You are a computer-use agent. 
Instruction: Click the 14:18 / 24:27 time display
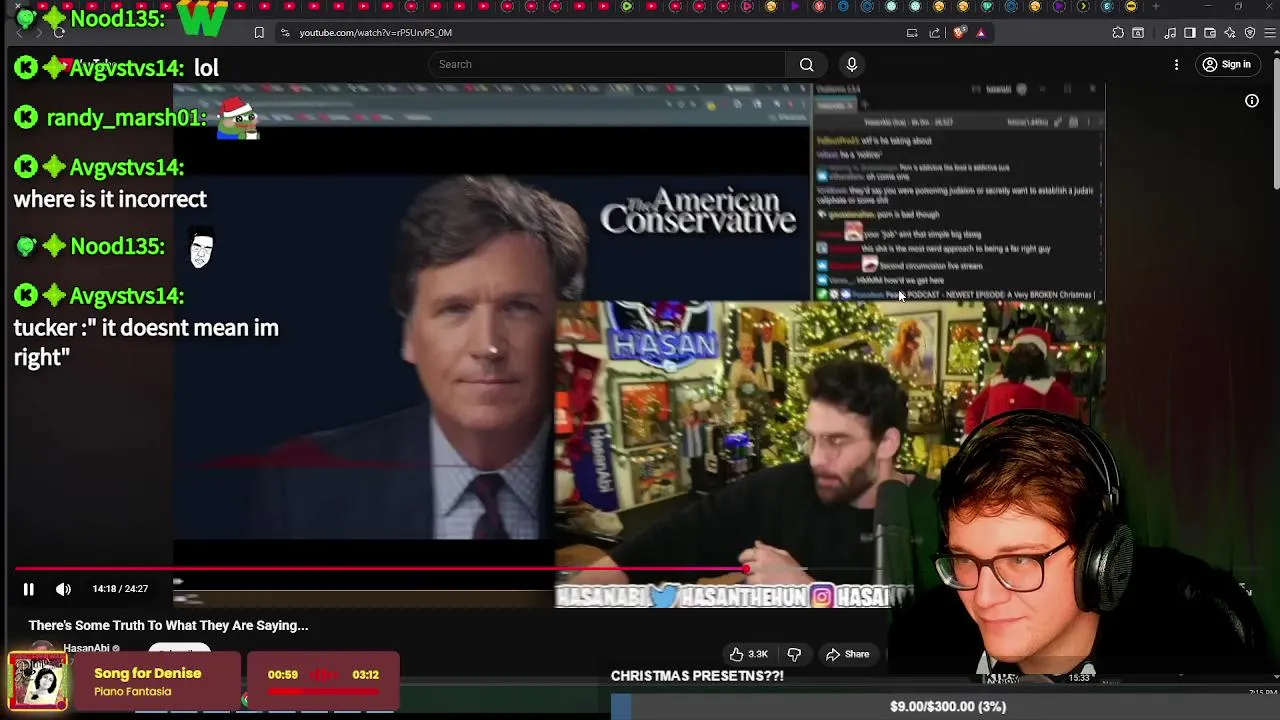pyautogui.click(x=120, y=589)
